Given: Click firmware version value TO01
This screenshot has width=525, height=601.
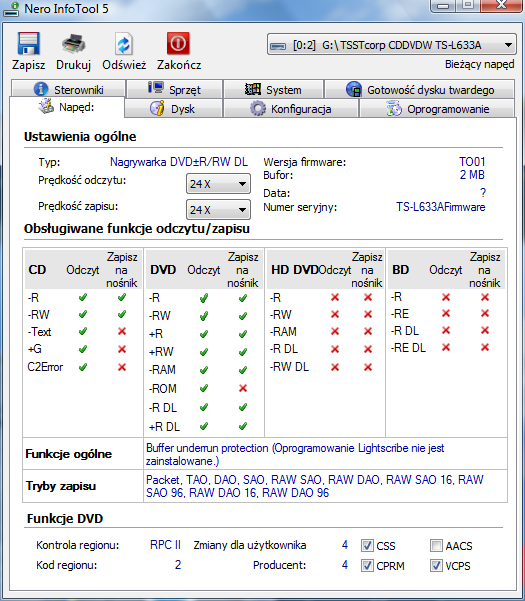Looking at the screenshot, I should coord(472,161).
